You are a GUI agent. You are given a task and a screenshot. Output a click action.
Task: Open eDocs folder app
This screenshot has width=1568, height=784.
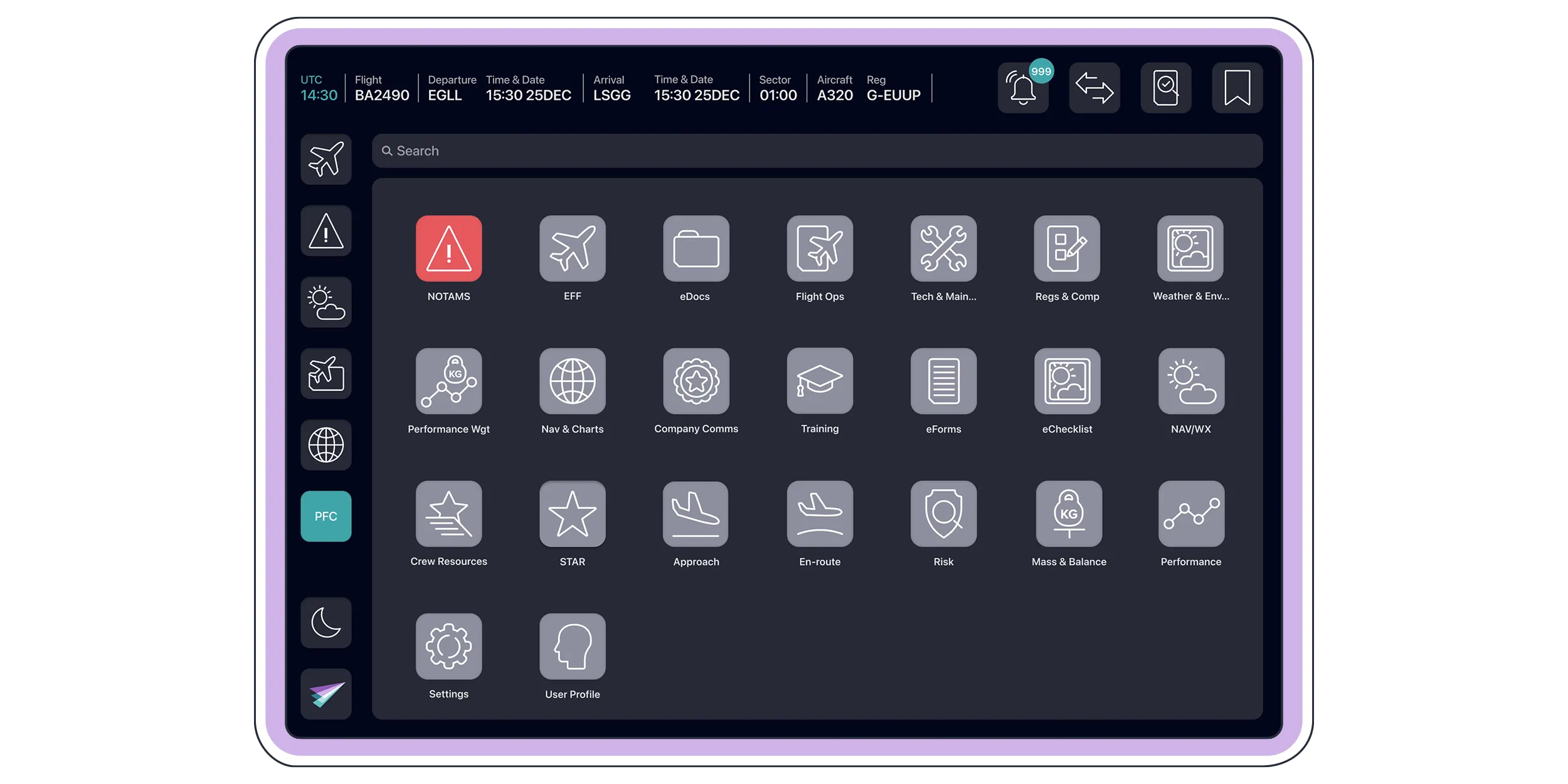[x=696, y=248]
